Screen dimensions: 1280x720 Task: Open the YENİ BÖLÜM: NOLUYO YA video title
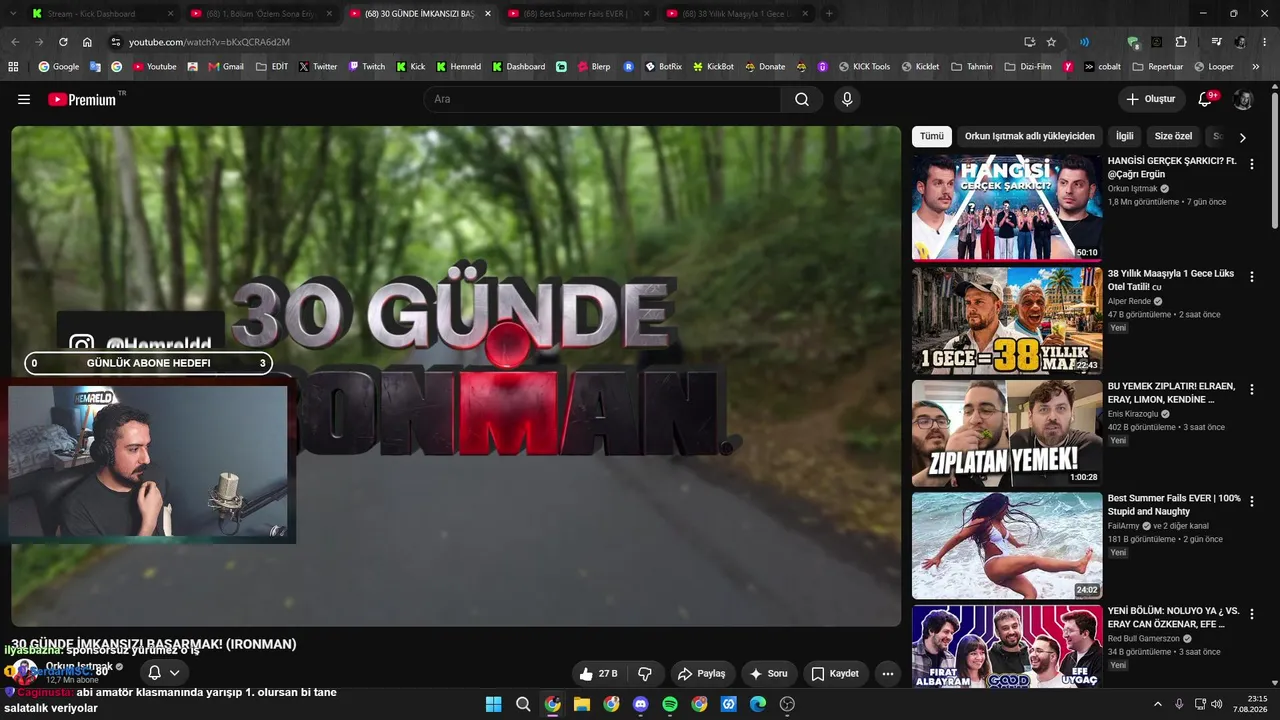pos(1173,617)
